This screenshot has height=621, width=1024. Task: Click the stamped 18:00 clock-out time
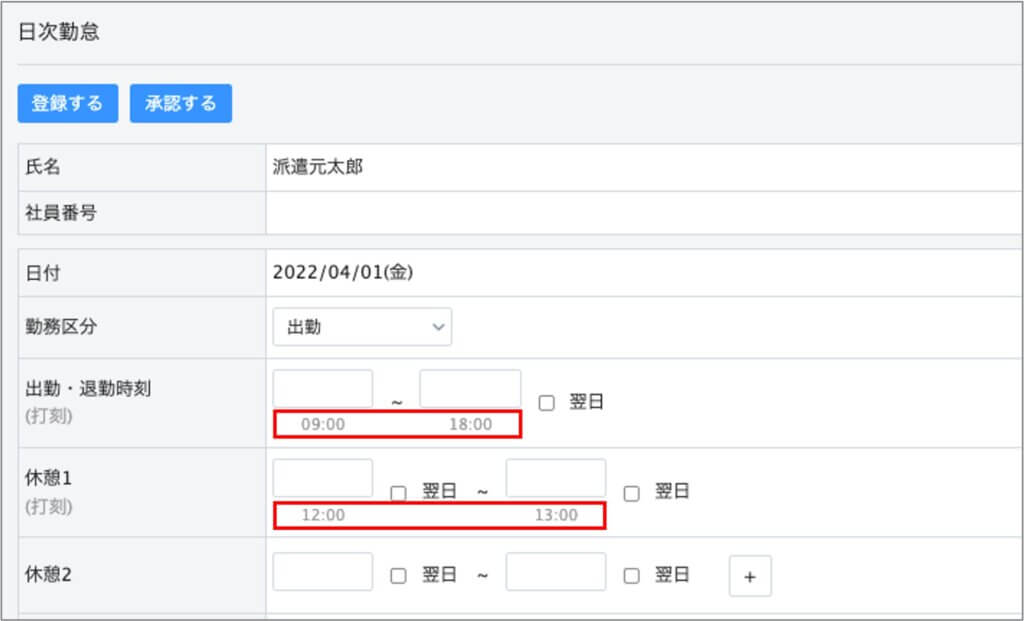tap(470, 424)
